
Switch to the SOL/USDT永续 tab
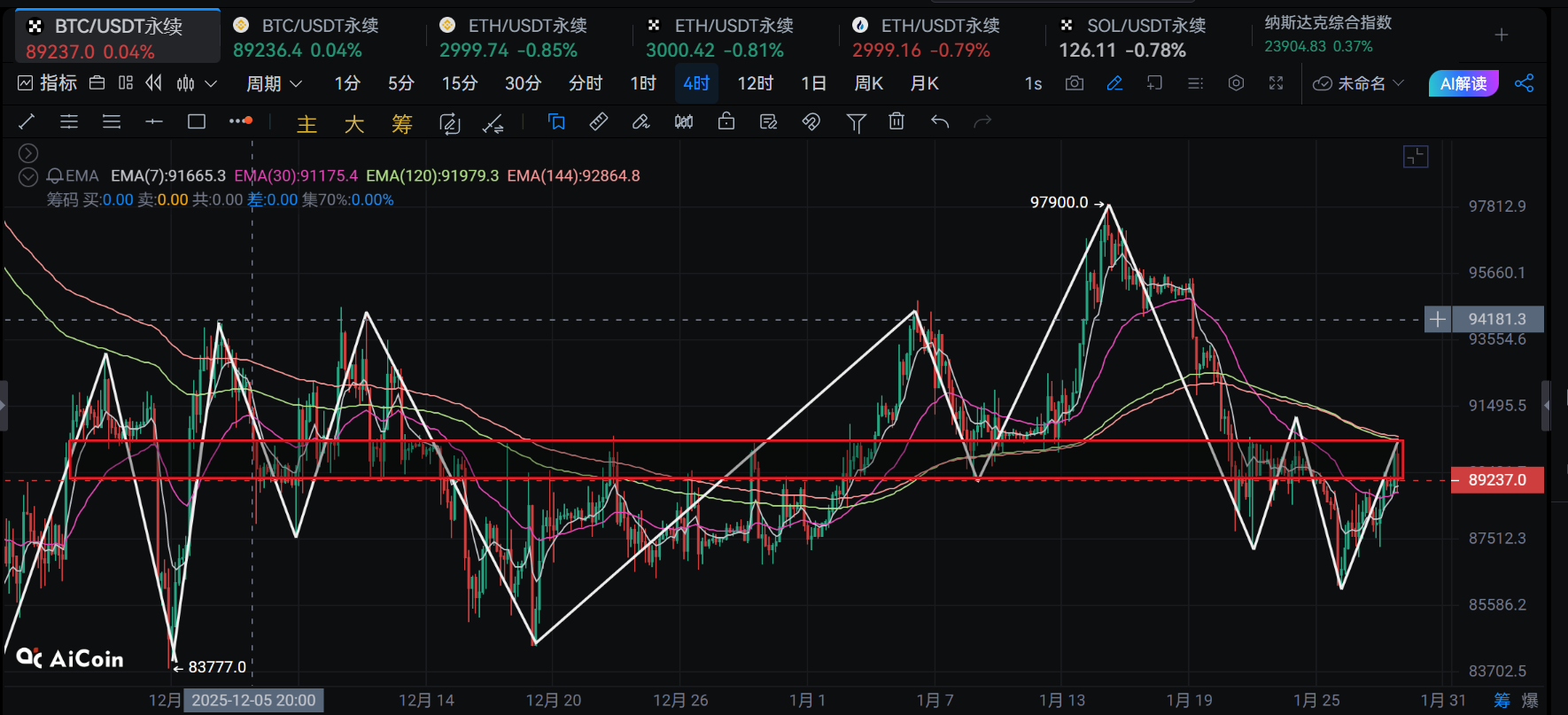[x=1134, y=37]
